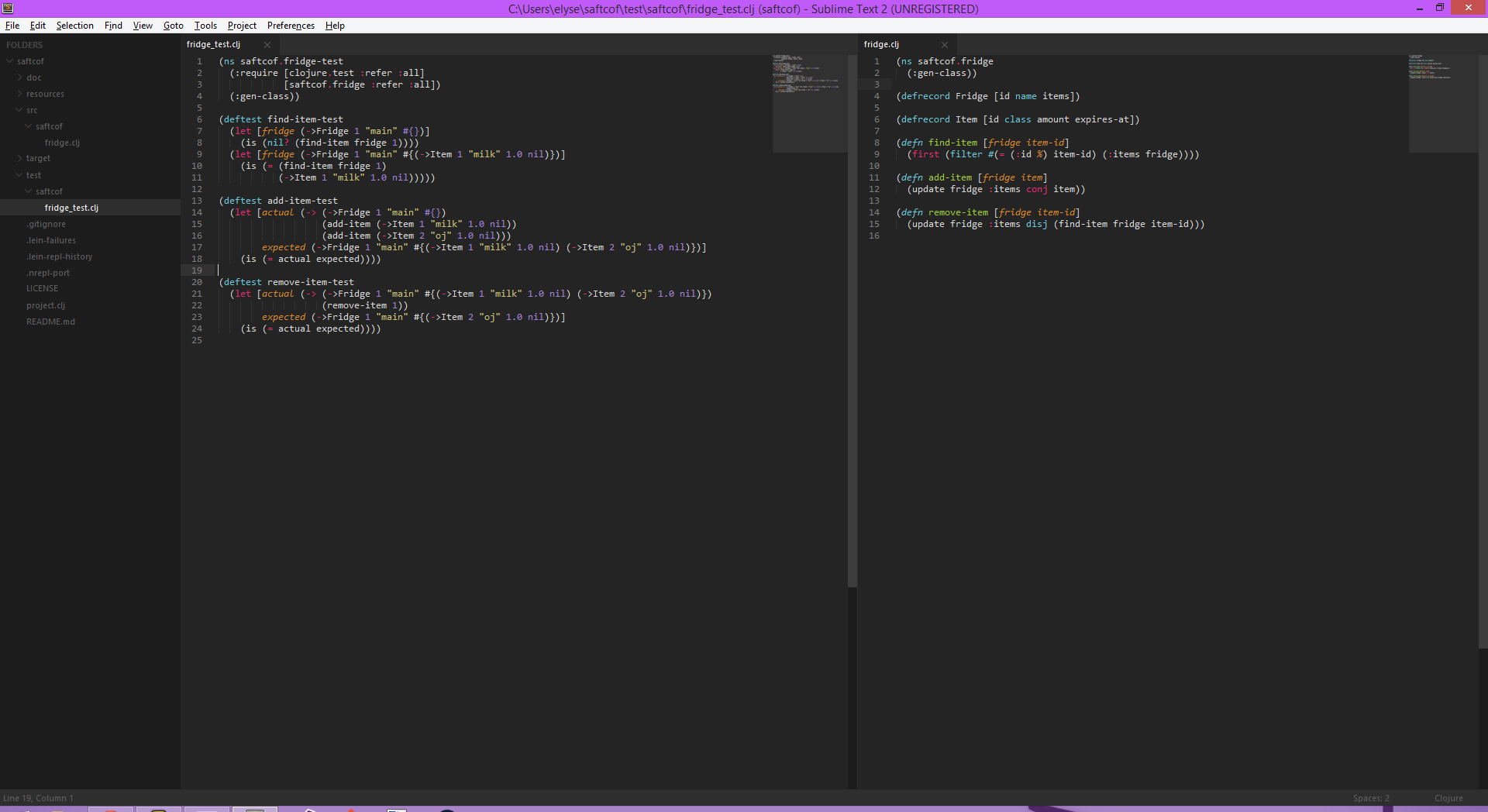Expand the target folder
Viewport: 1488px width, 812px height.
[19, 158]
